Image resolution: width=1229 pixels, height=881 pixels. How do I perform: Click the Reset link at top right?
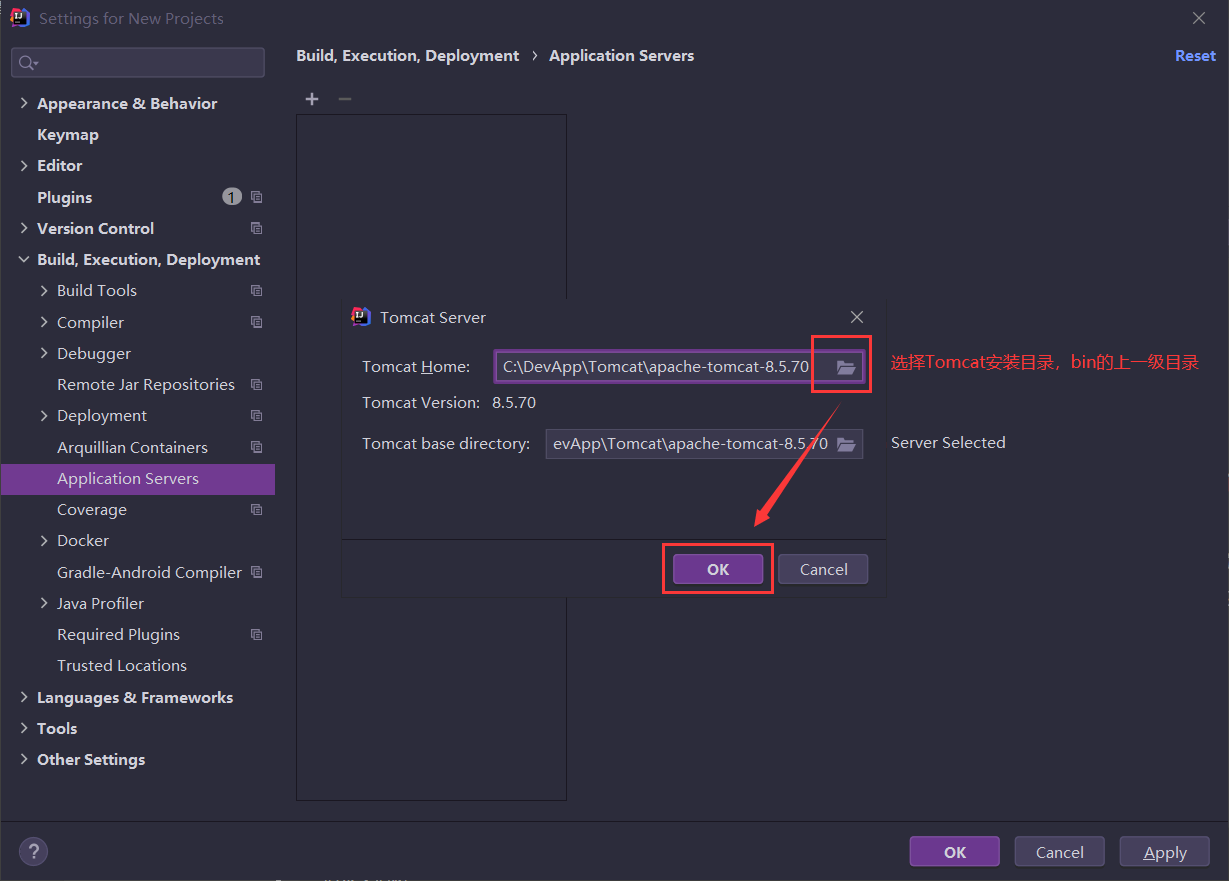tap(1195, 56)
